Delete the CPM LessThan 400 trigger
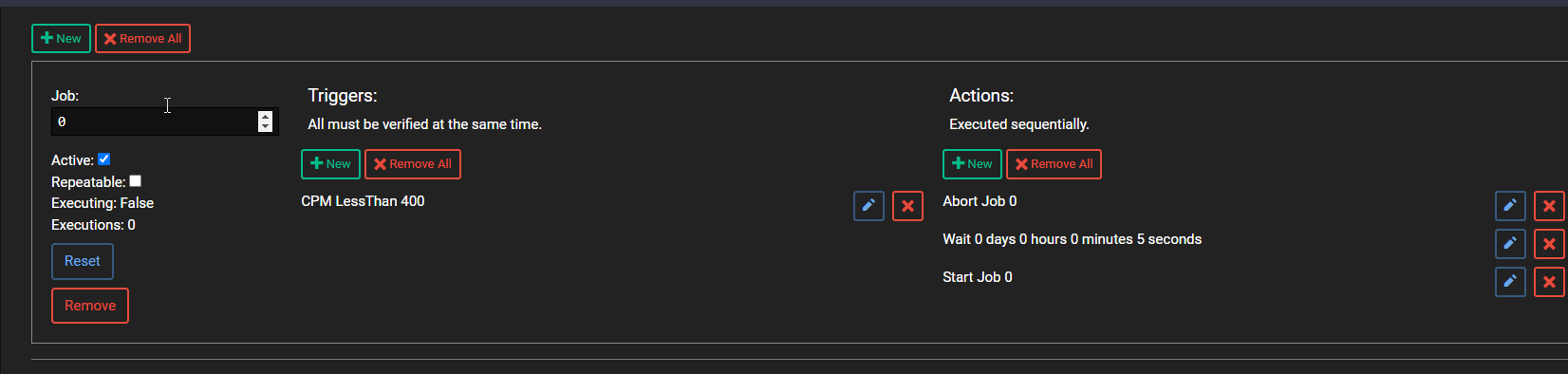 point(907,205)
